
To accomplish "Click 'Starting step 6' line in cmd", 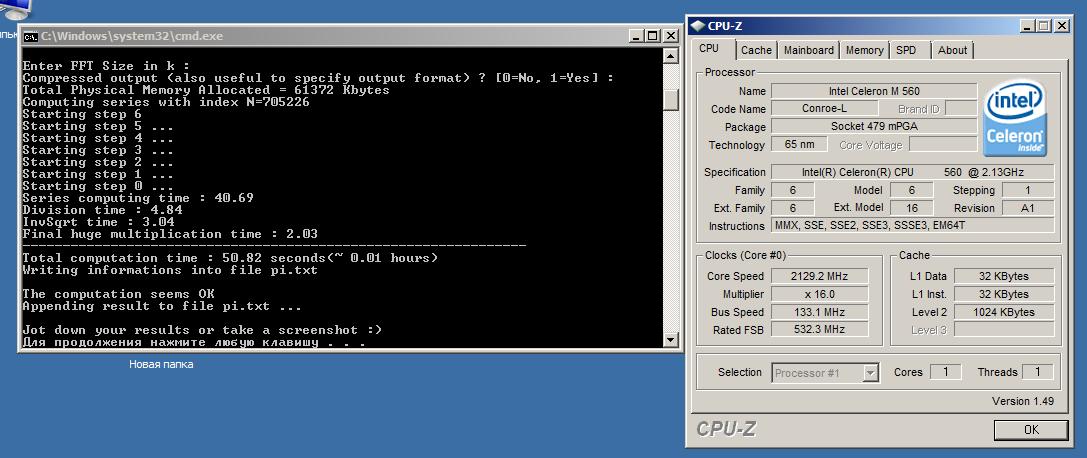I will point(82,114).
